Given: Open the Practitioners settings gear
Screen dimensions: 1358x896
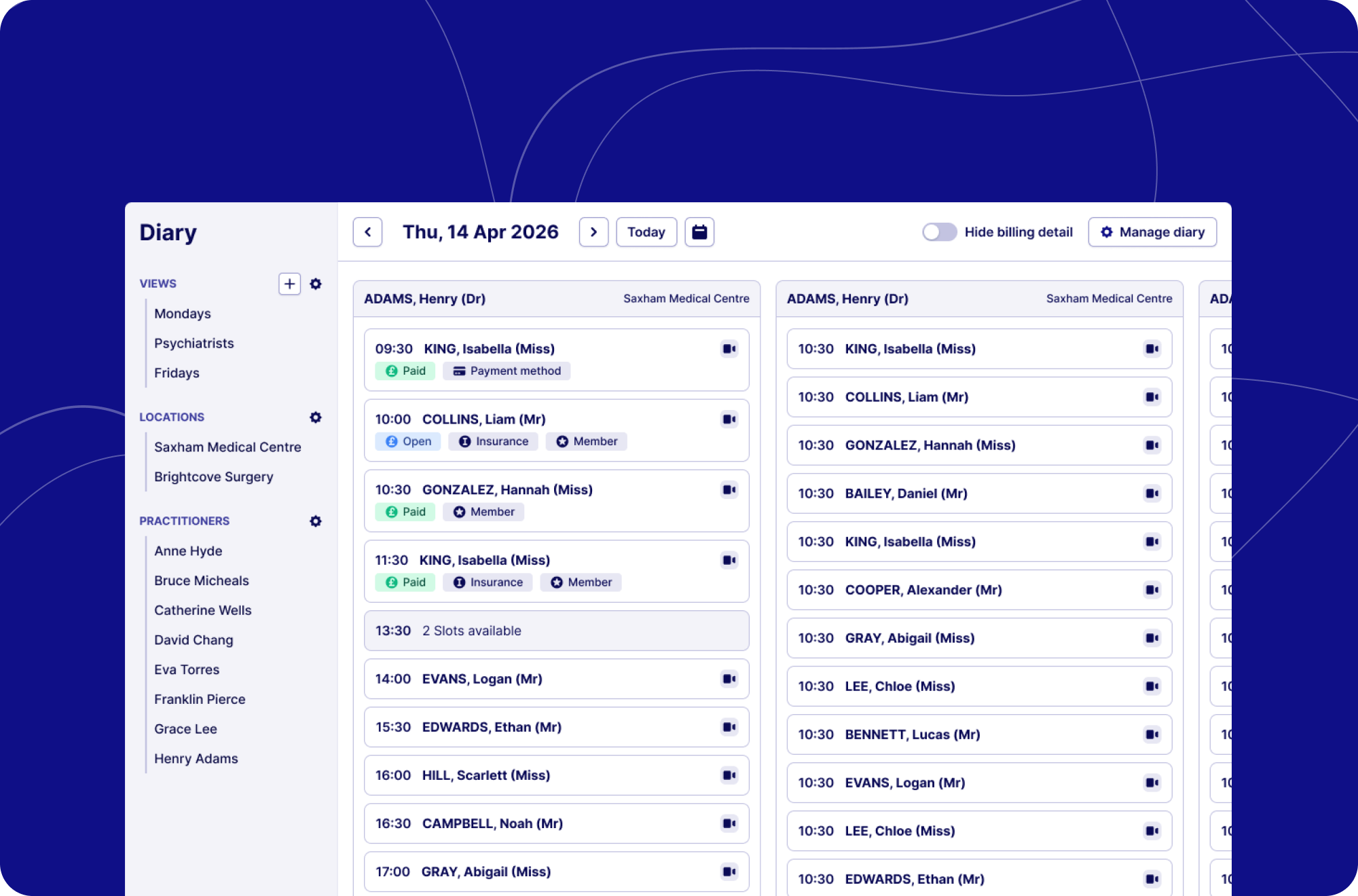Looking at the screenshot, I should pos(316,521).
